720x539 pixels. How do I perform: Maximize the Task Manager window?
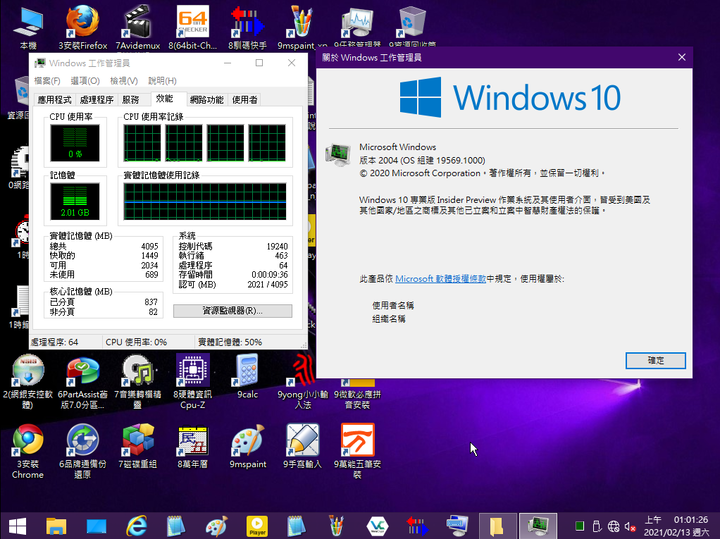click(x=259, y=63)
